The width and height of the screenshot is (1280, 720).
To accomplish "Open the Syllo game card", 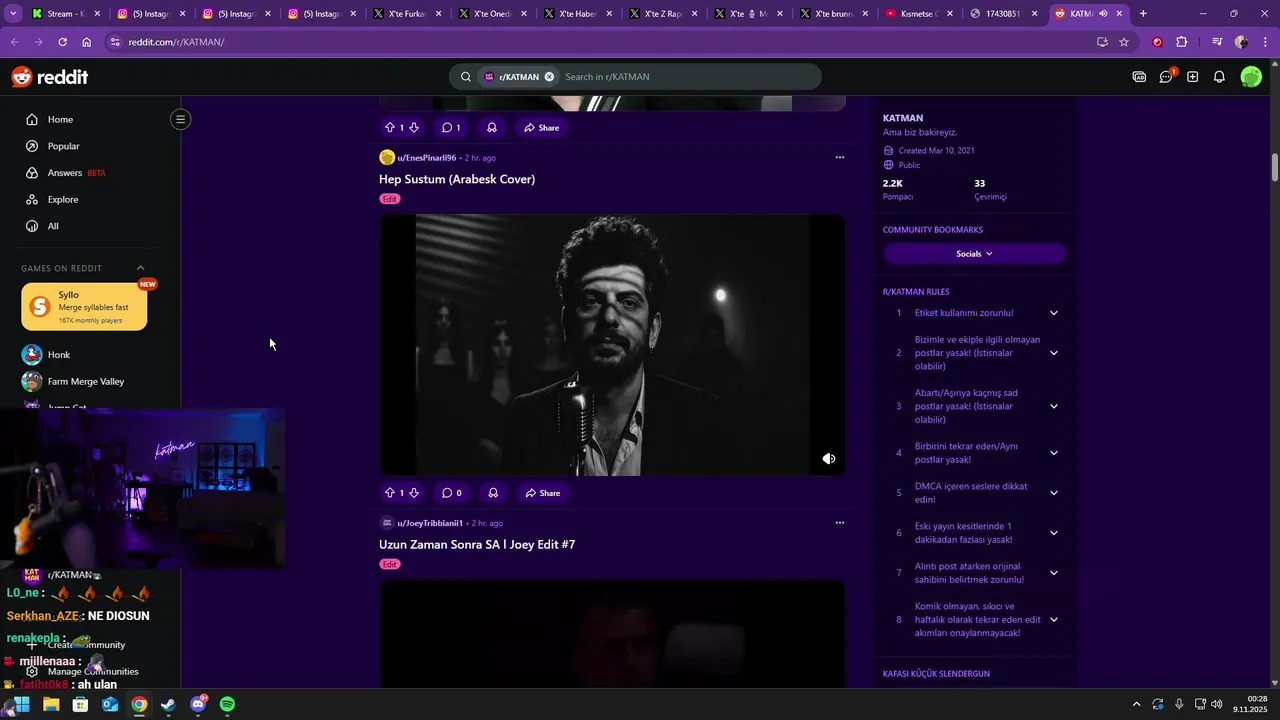I will pyautogui.click(x=84, y=306).
